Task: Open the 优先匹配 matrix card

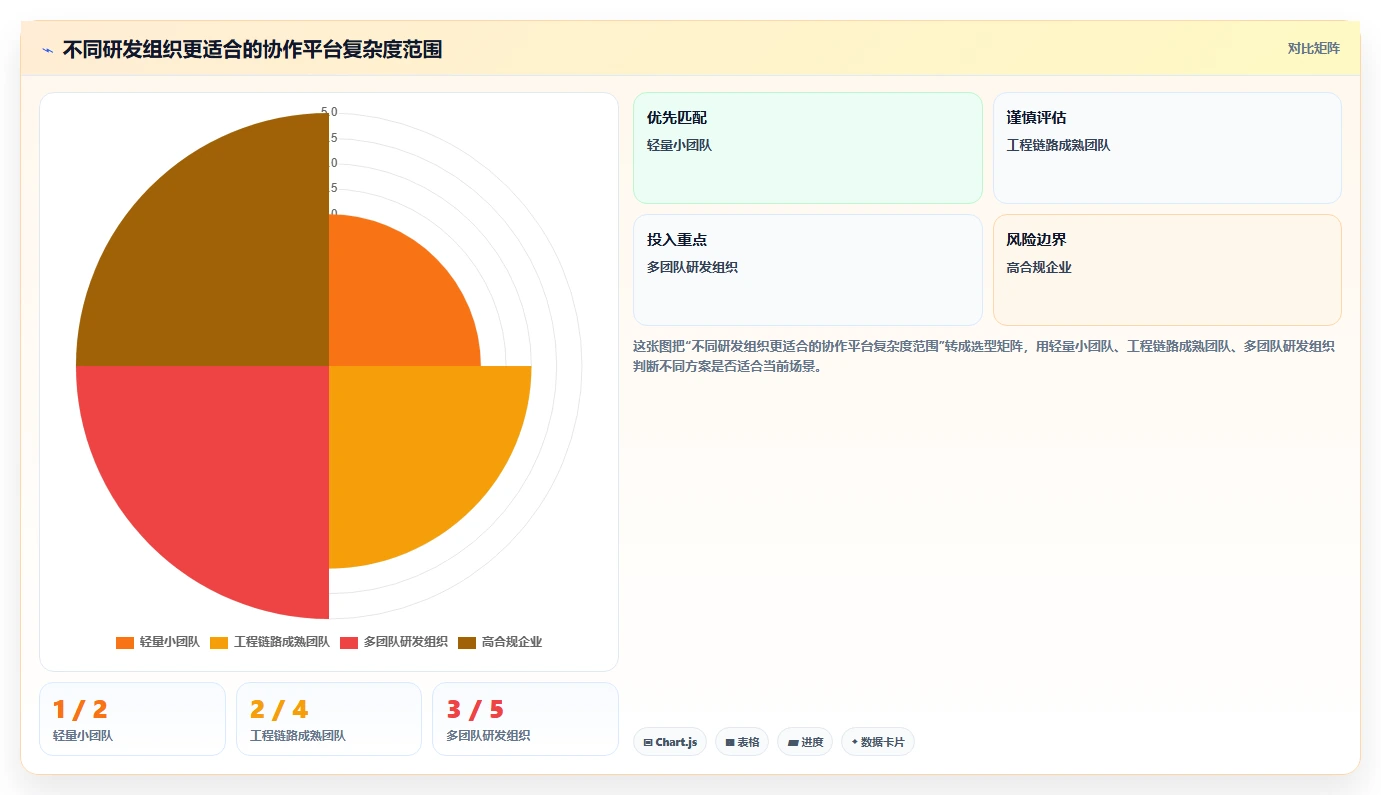Action: 808,148
